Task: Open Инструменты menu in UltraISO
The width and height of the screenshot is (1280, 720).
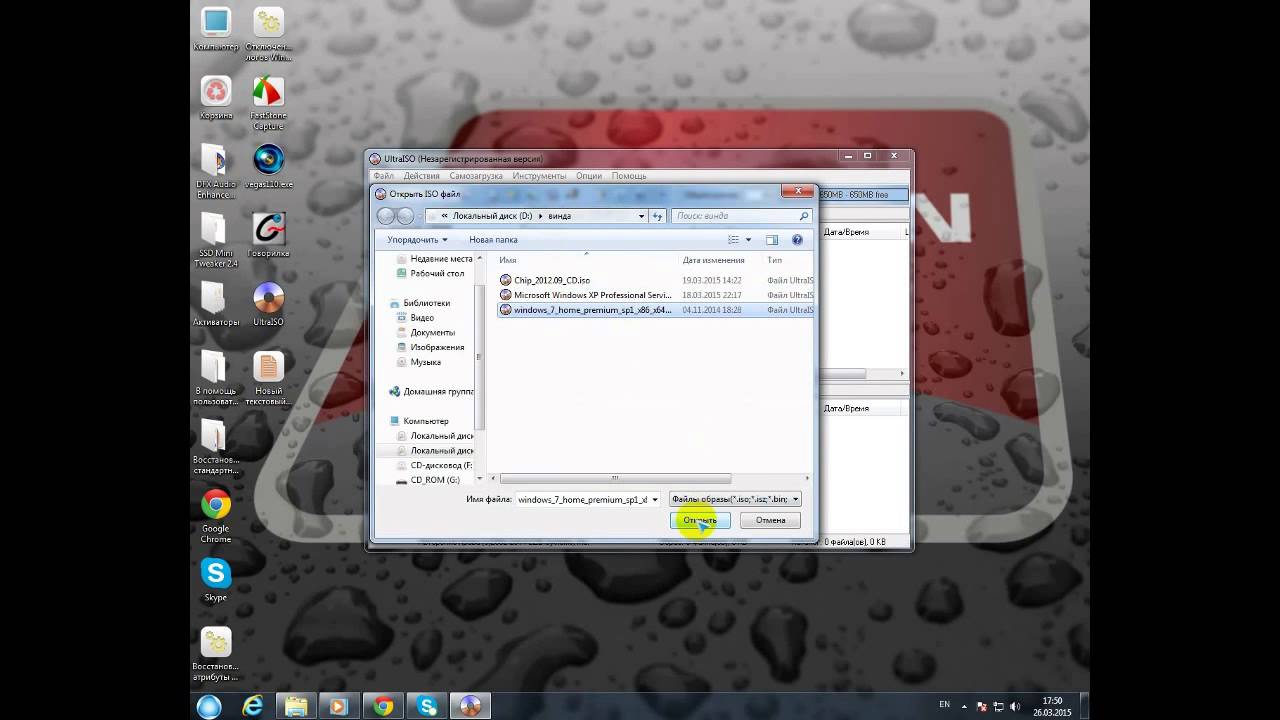Action: click(539, 176)
